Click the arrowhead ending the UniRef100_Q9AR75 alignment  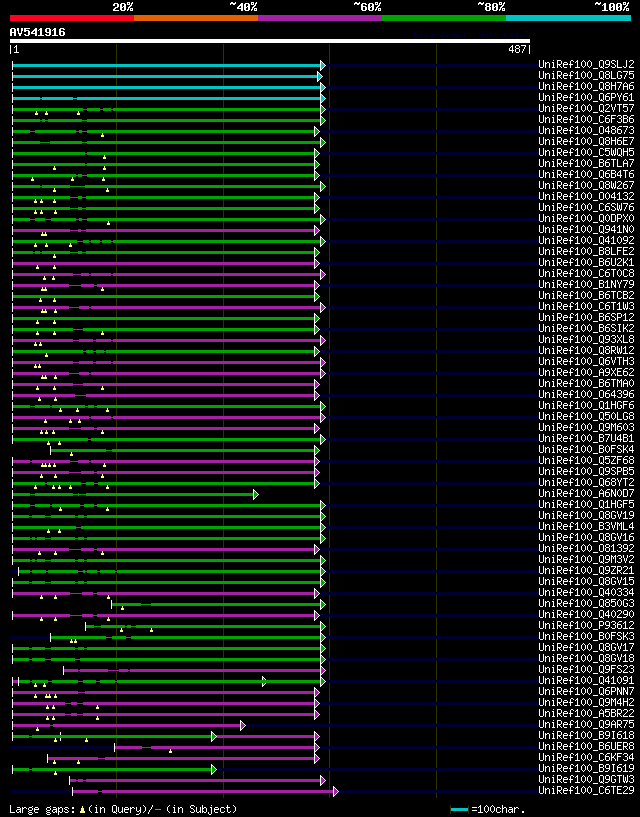(243, 725)
